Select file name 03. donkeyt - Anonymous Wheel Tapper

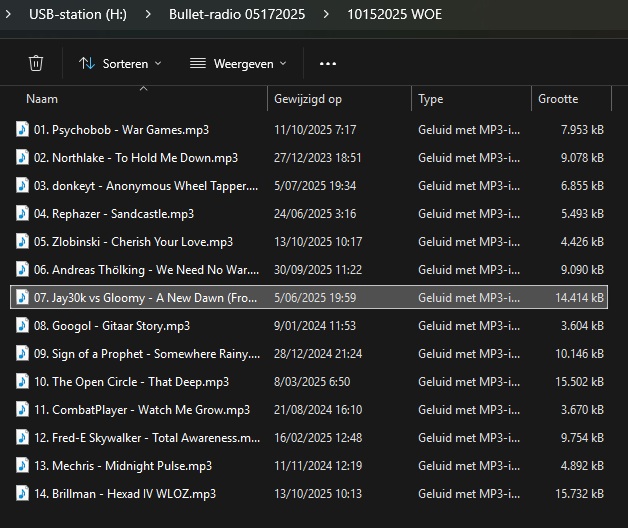click(146, 186)
